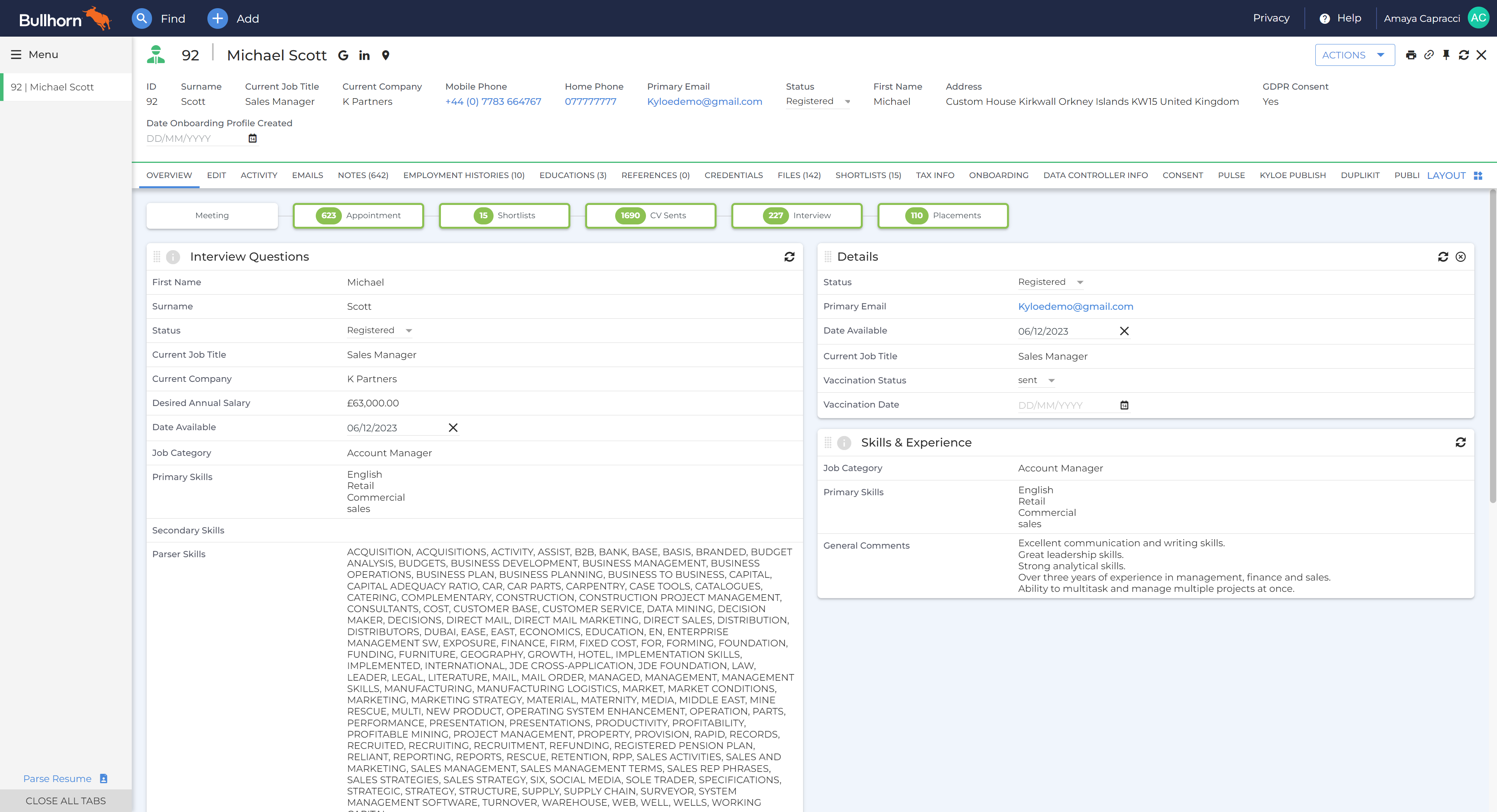Expand the ACTIONS dropdown

tap(1355, 55)
